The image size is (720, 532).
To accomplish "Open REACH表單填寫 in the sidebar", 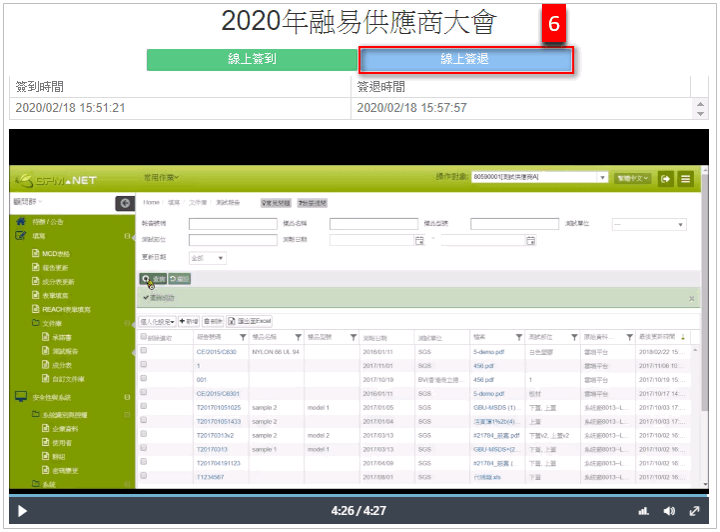I will point(66,309).
